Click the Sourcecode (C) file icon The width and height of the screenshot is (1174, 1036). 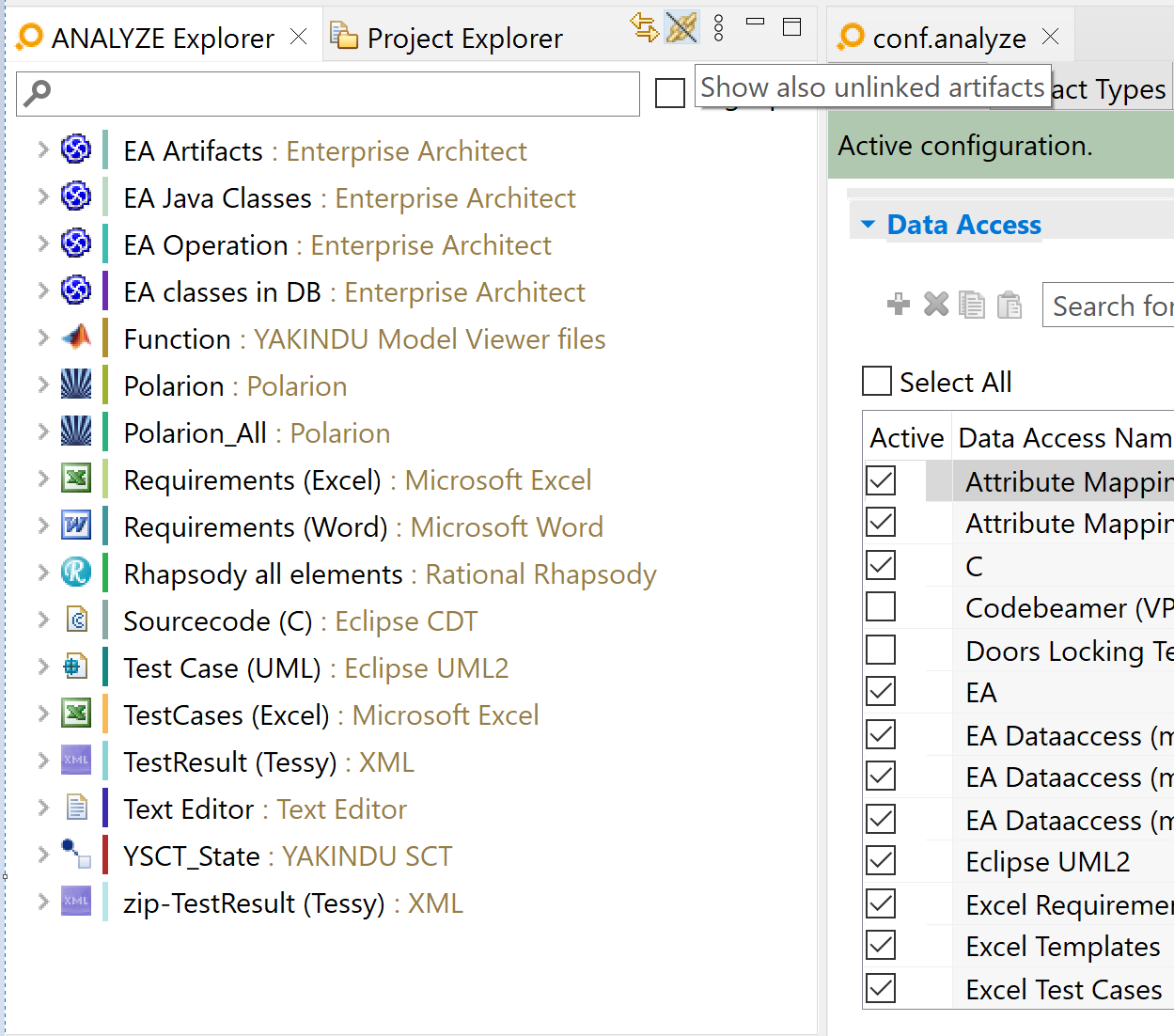click(76, 620)
